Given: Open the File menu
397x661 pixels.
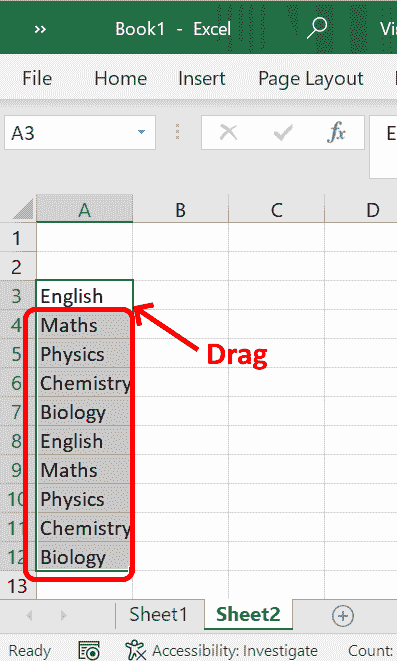Looking at the screenshot, I should (37, 78).
